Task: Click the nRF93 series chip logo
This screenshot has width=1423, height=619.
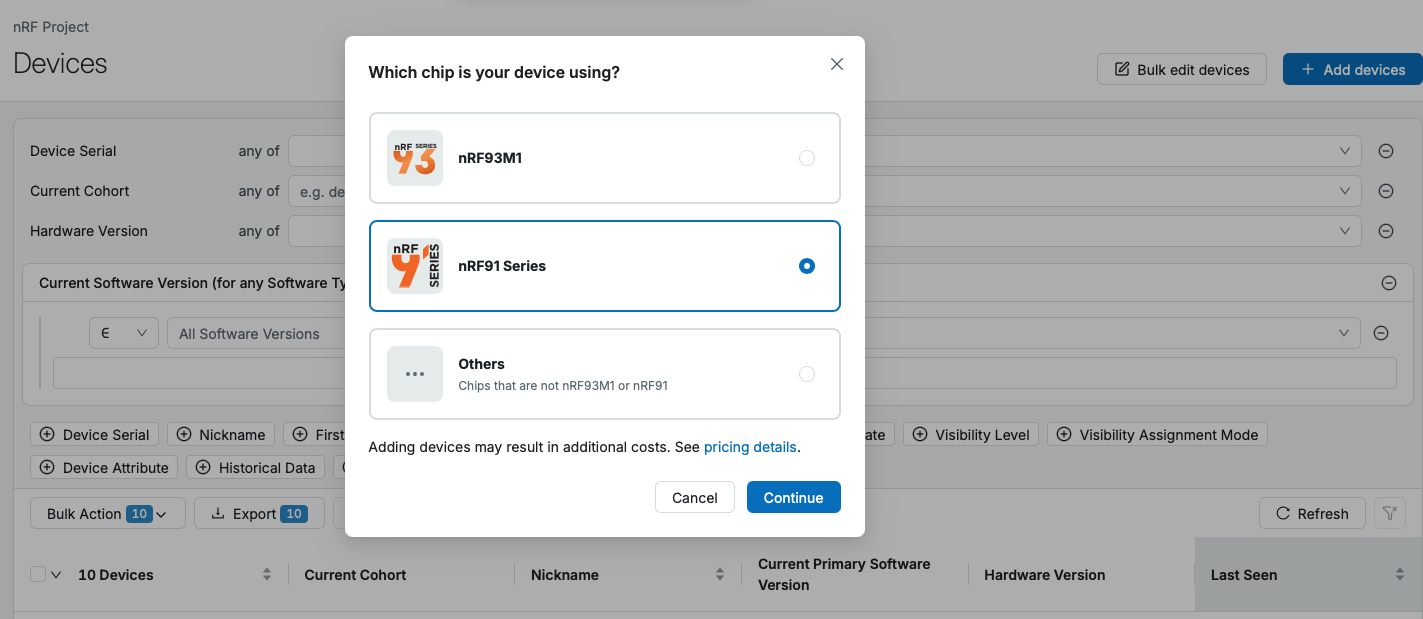Action: (x=415, y=158)
